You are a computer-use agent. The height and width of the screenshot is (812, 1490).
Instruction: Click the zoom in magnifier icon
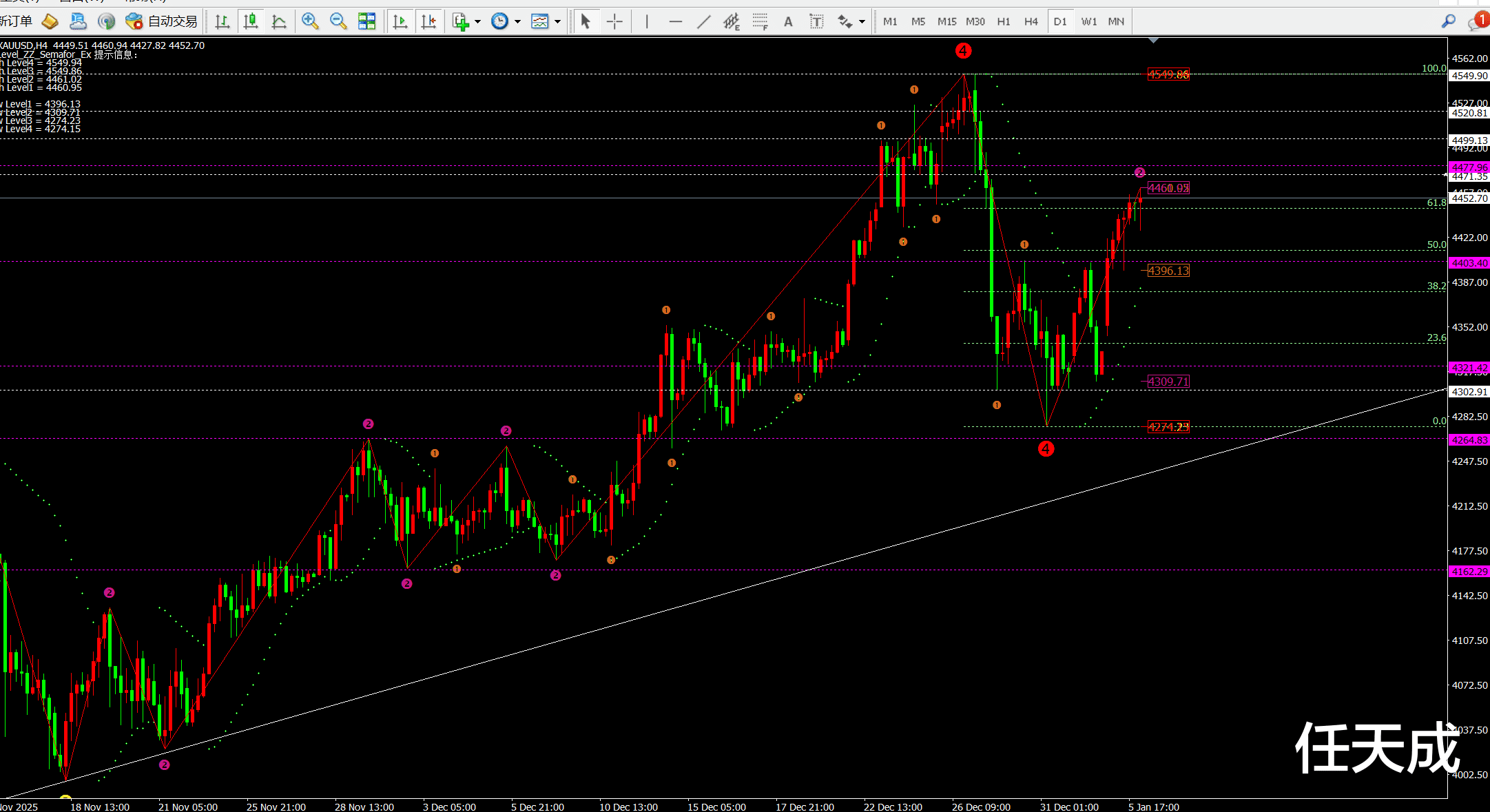[x=309, y=21]
